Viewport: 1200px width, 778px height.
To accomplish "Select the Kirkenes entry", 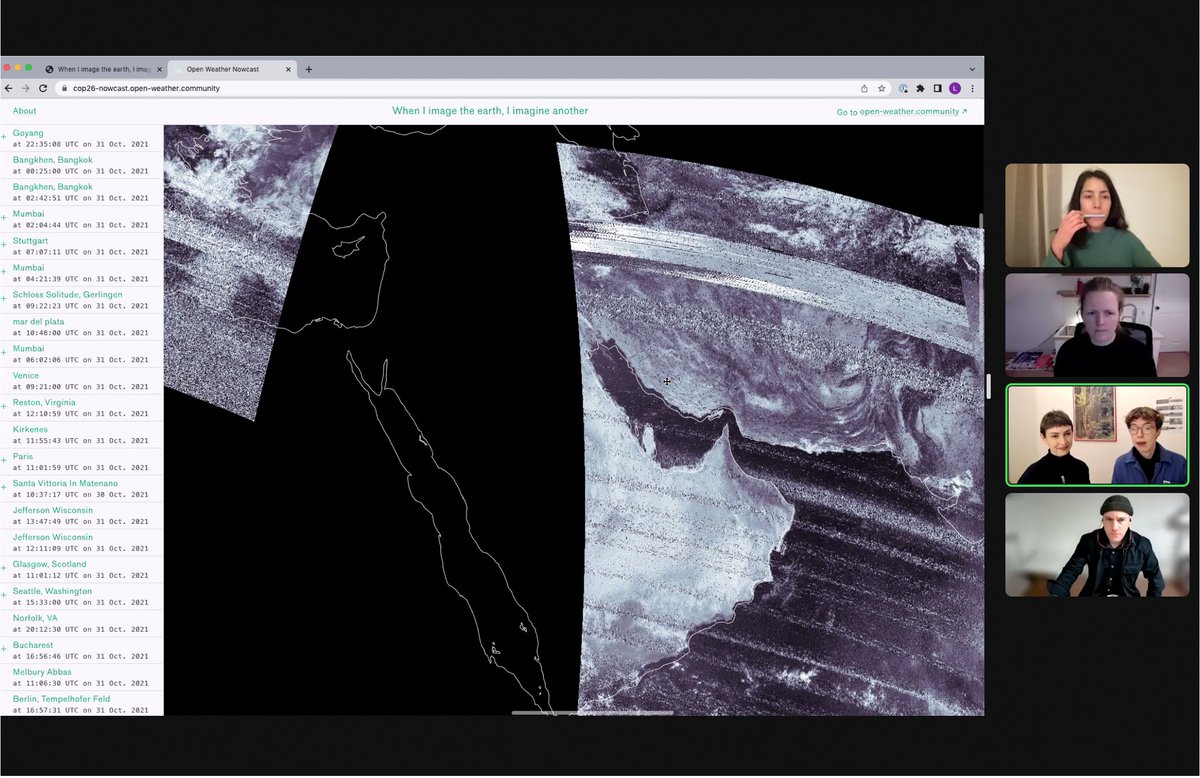I will (x=81, y=435).
